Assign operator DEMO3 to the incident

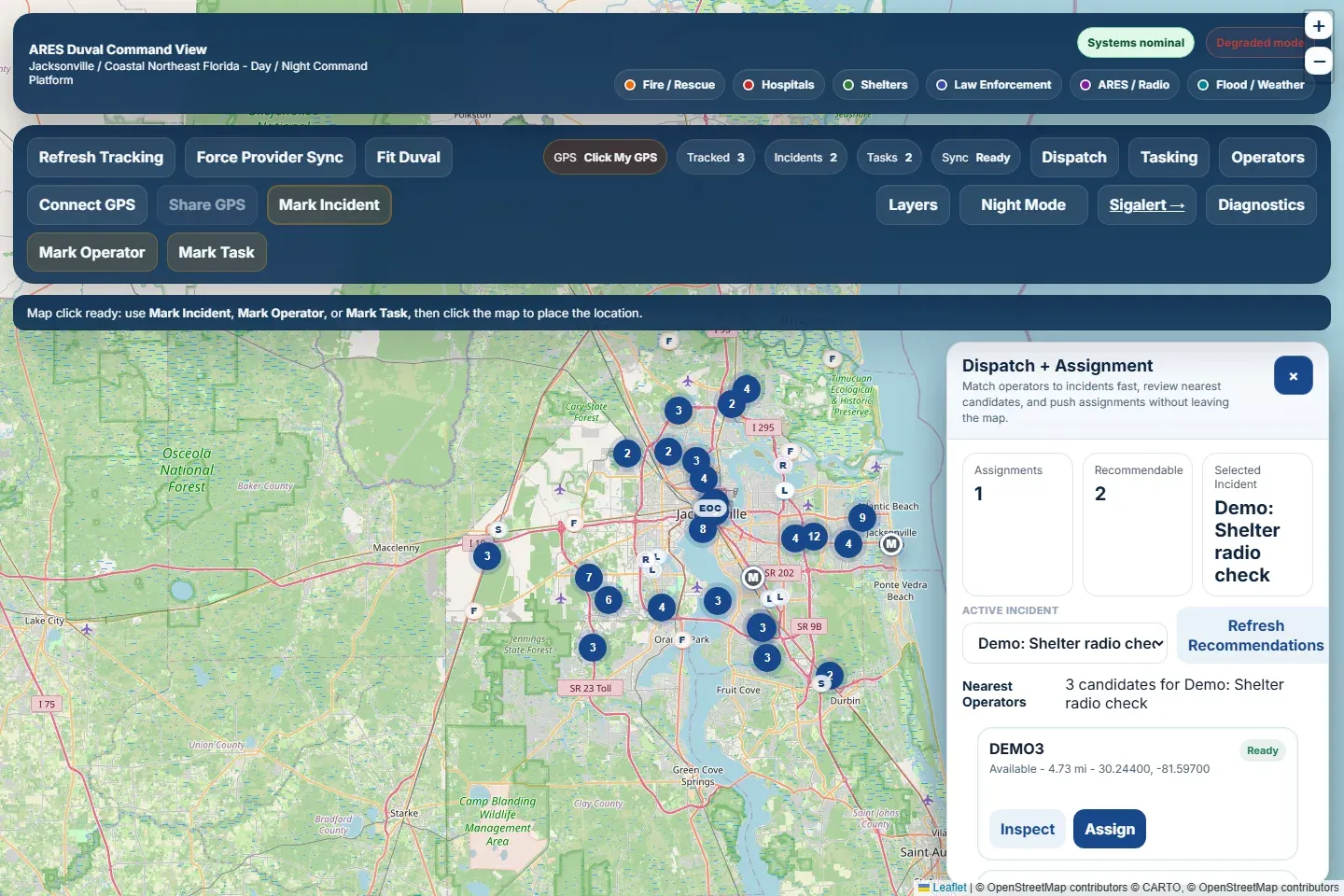tap(1110, 829)
